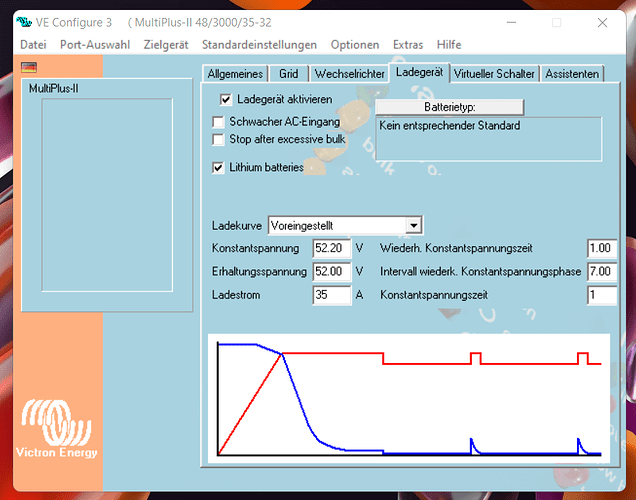Click Intervall wiederk. Konstantspannungsphase field 7.00
The width and height of the screenshot is (636, 500).
(602, 271)
